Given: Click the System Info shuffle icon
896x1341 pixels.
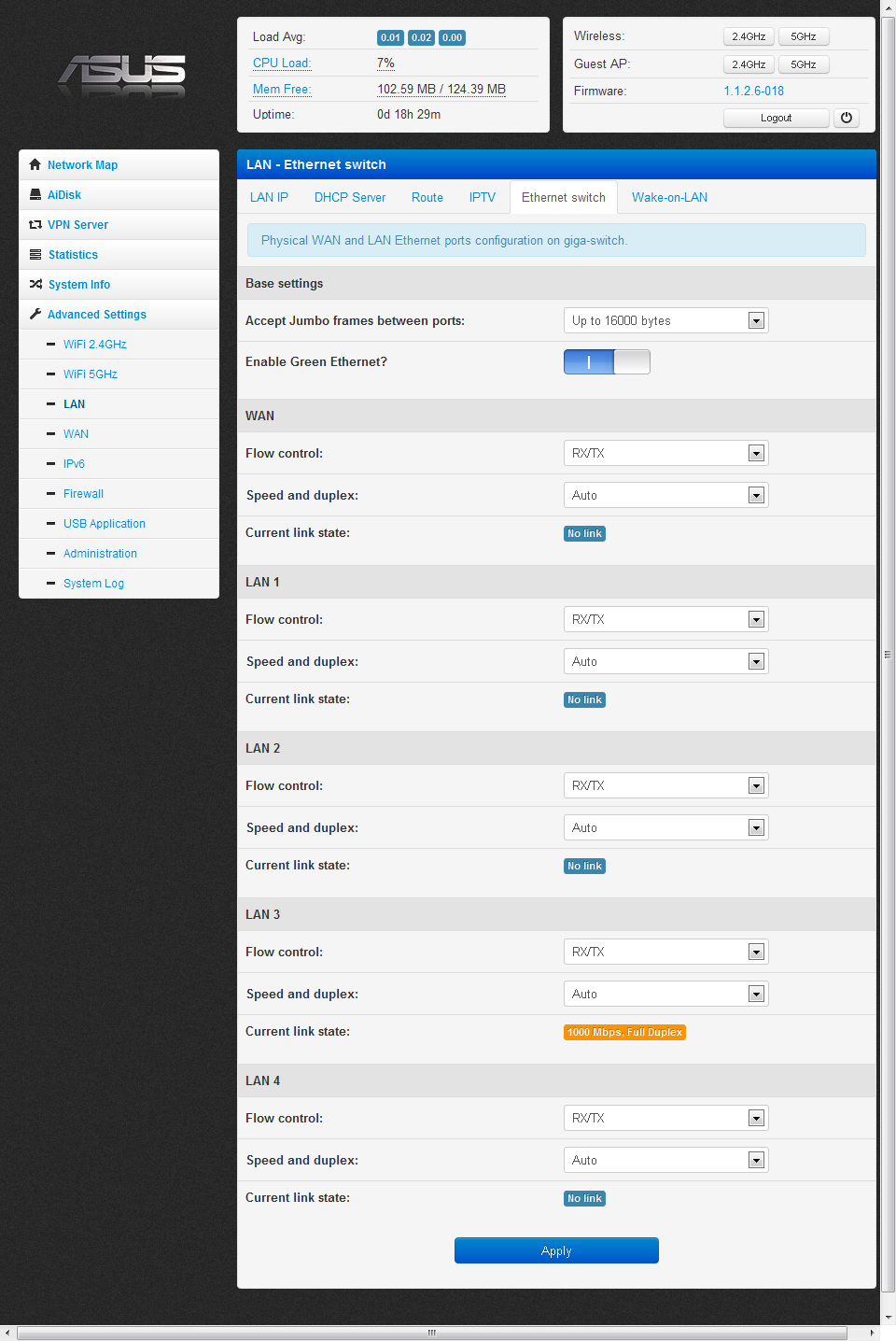Looking at the screenshot, I should [35, 284].
